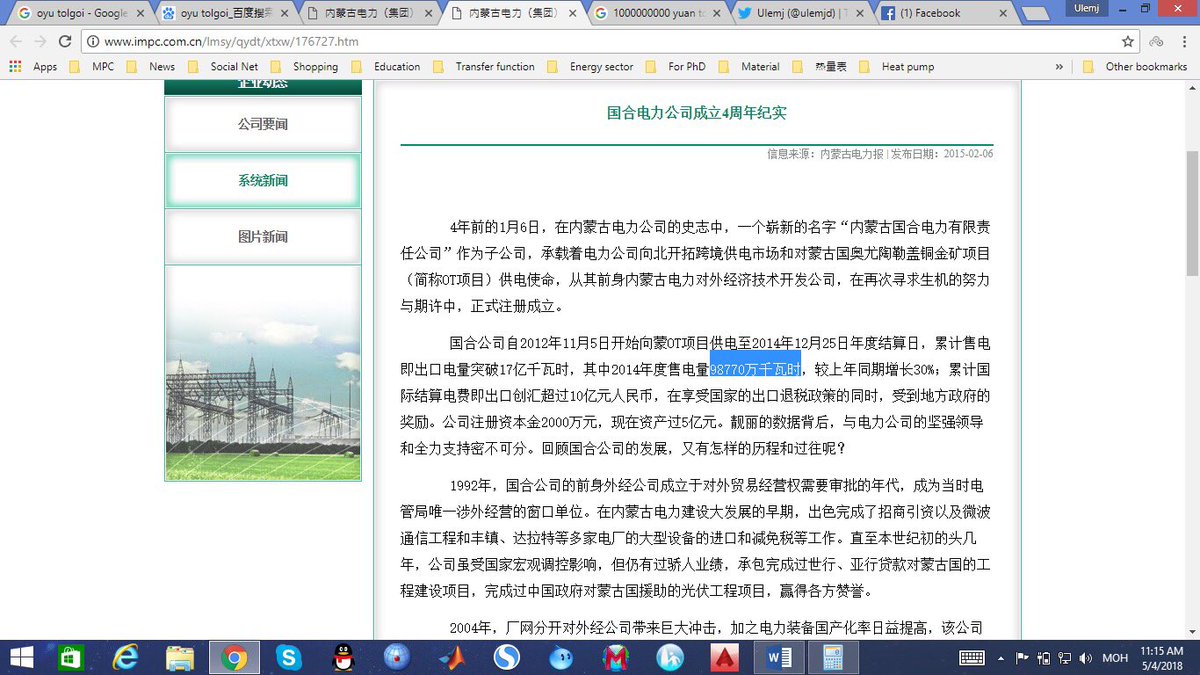Viewport: 1200px width, 675px height.
Task: Switch to Skype in the taskbar
Action: [289, 657]
